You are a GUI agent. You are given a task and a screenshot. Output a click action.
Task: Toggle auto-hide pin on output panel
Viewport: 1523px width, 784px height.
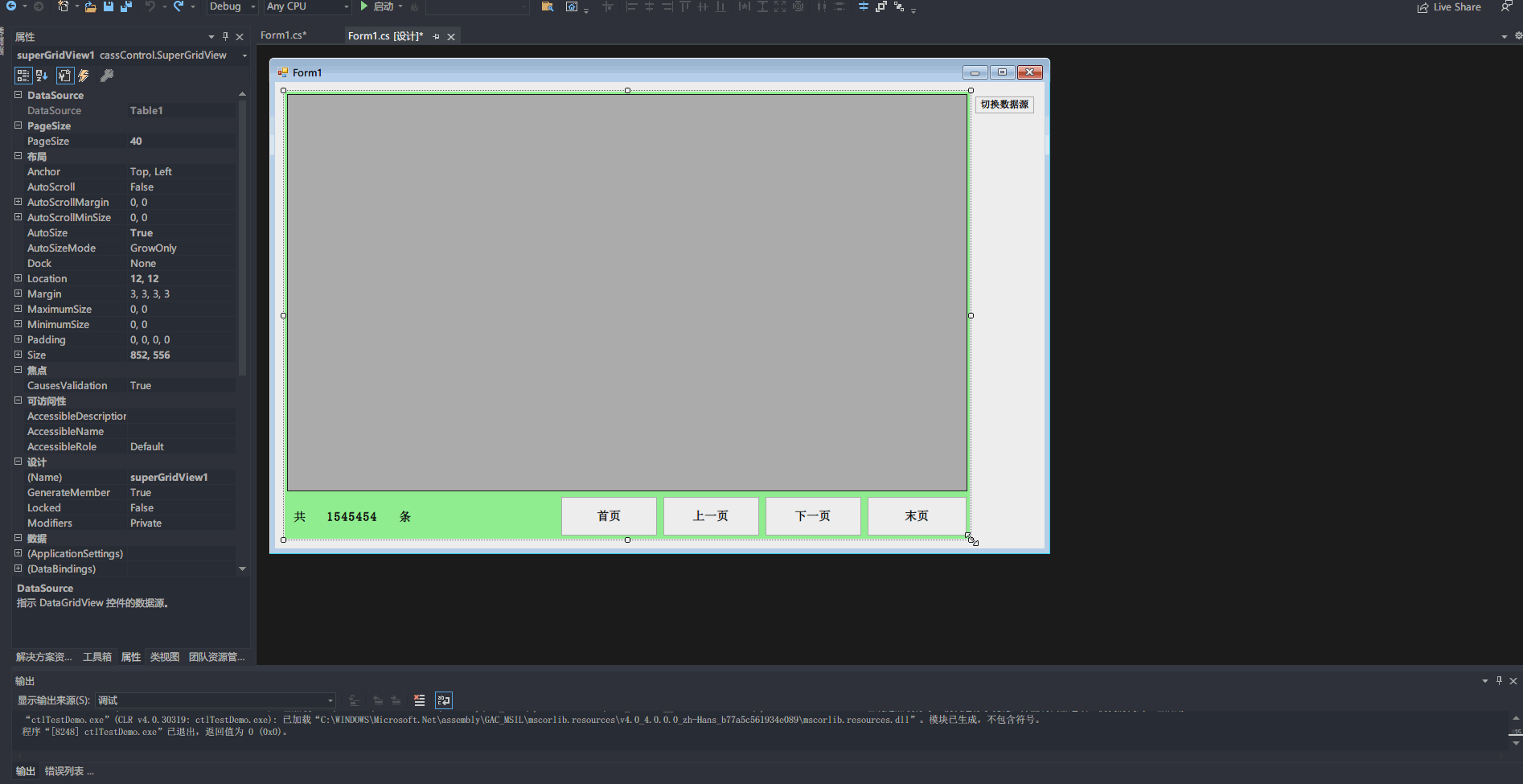tap(1499, 680)
